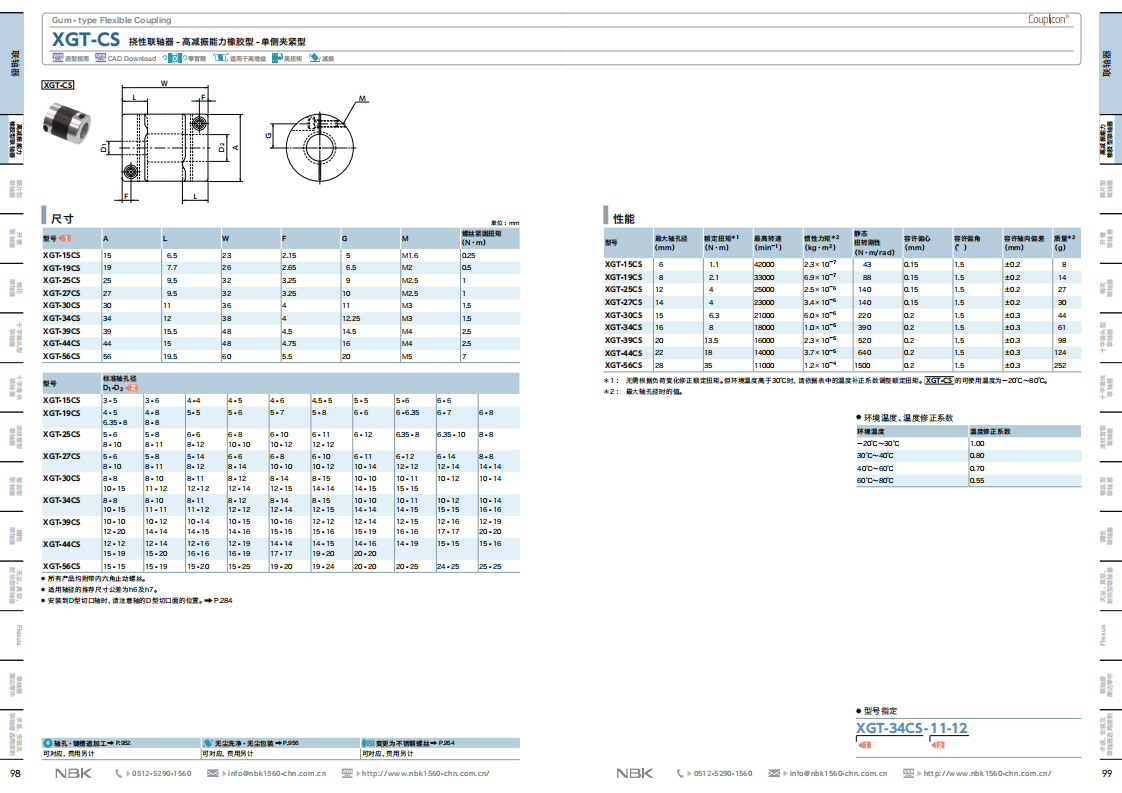Click the phone icon on page 99 footer
1122x793 pixels.
[680, 774]
